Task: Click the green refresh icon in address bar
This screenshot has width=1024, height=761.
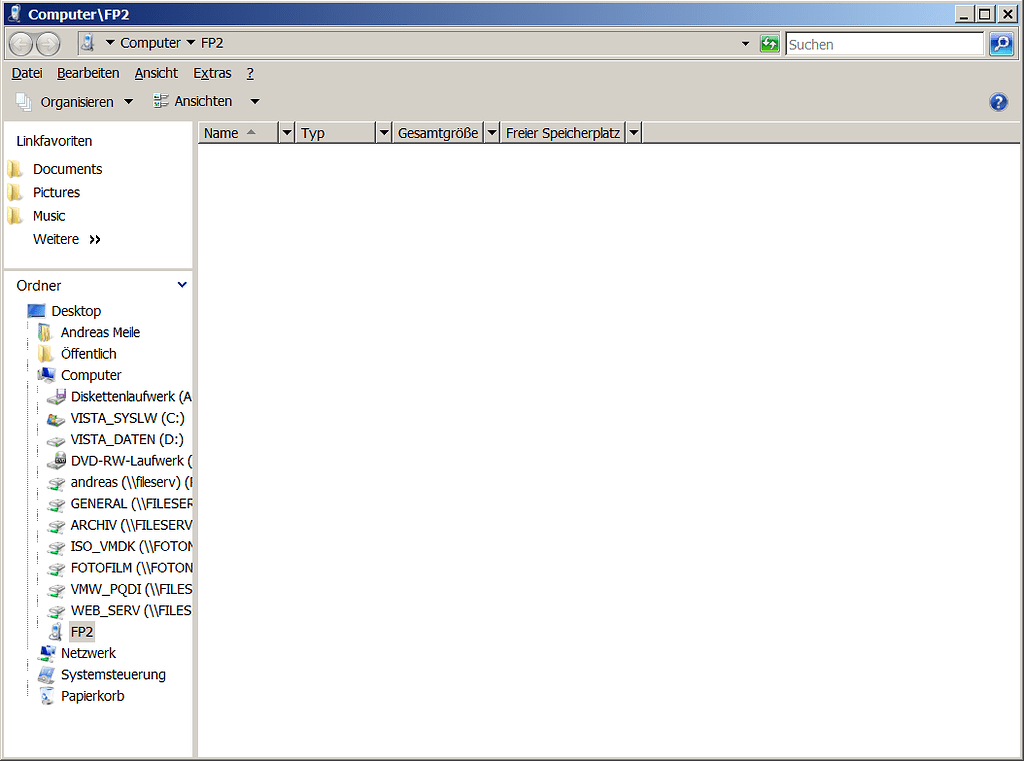Action: [769, 44]
